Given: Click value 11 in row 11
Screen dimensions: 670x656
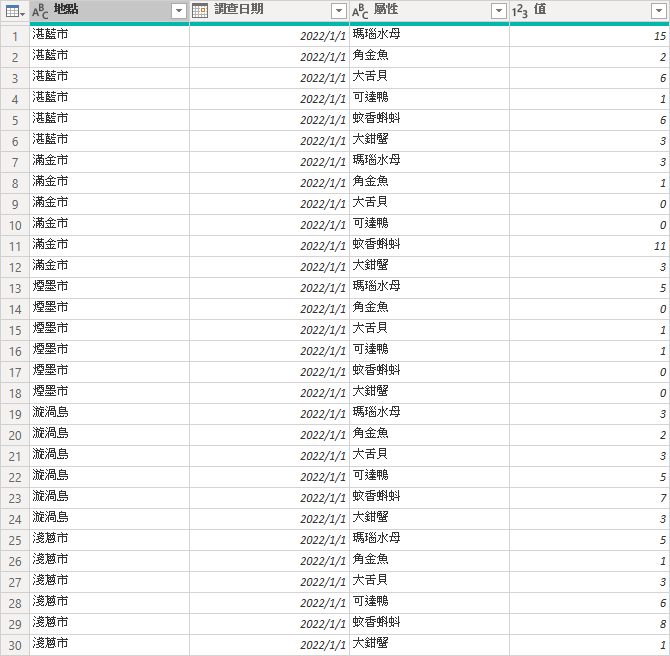Looking at the screenshot, I should click(x=589, y=246).
